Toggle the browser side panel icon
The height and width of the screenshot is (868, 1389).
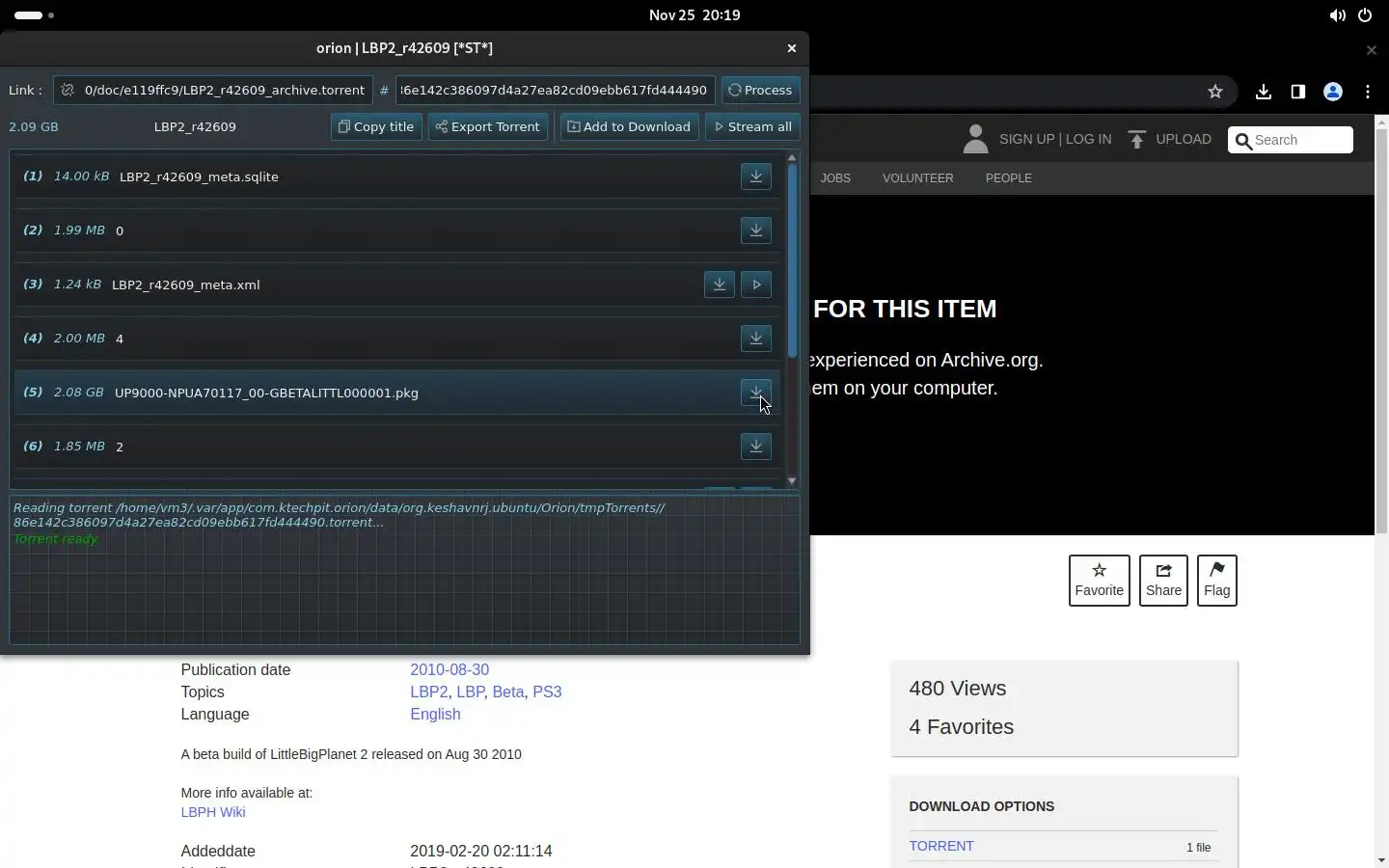point(1298,92)
